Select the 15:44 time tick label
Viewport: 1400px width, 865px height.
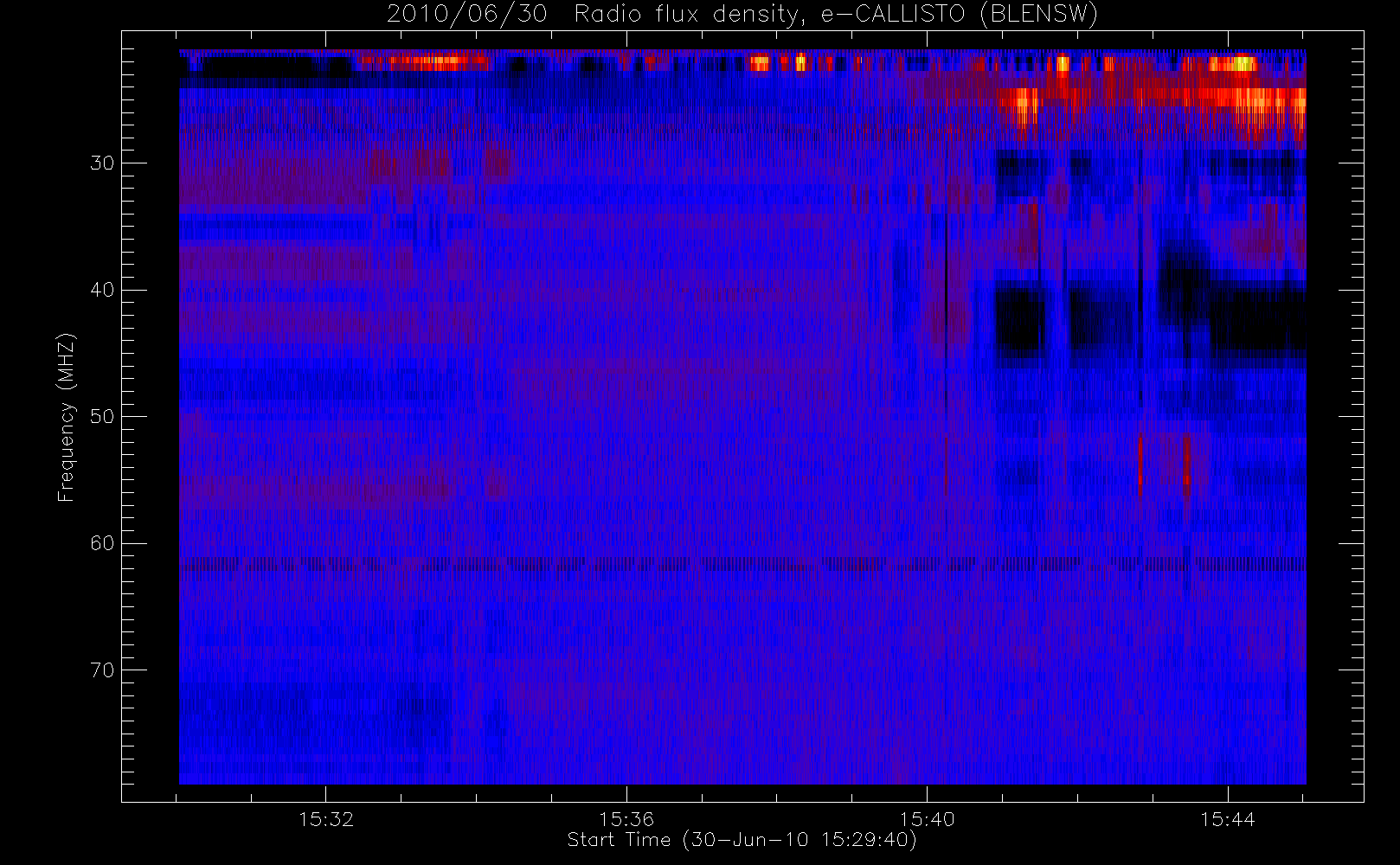[1227, 819]
